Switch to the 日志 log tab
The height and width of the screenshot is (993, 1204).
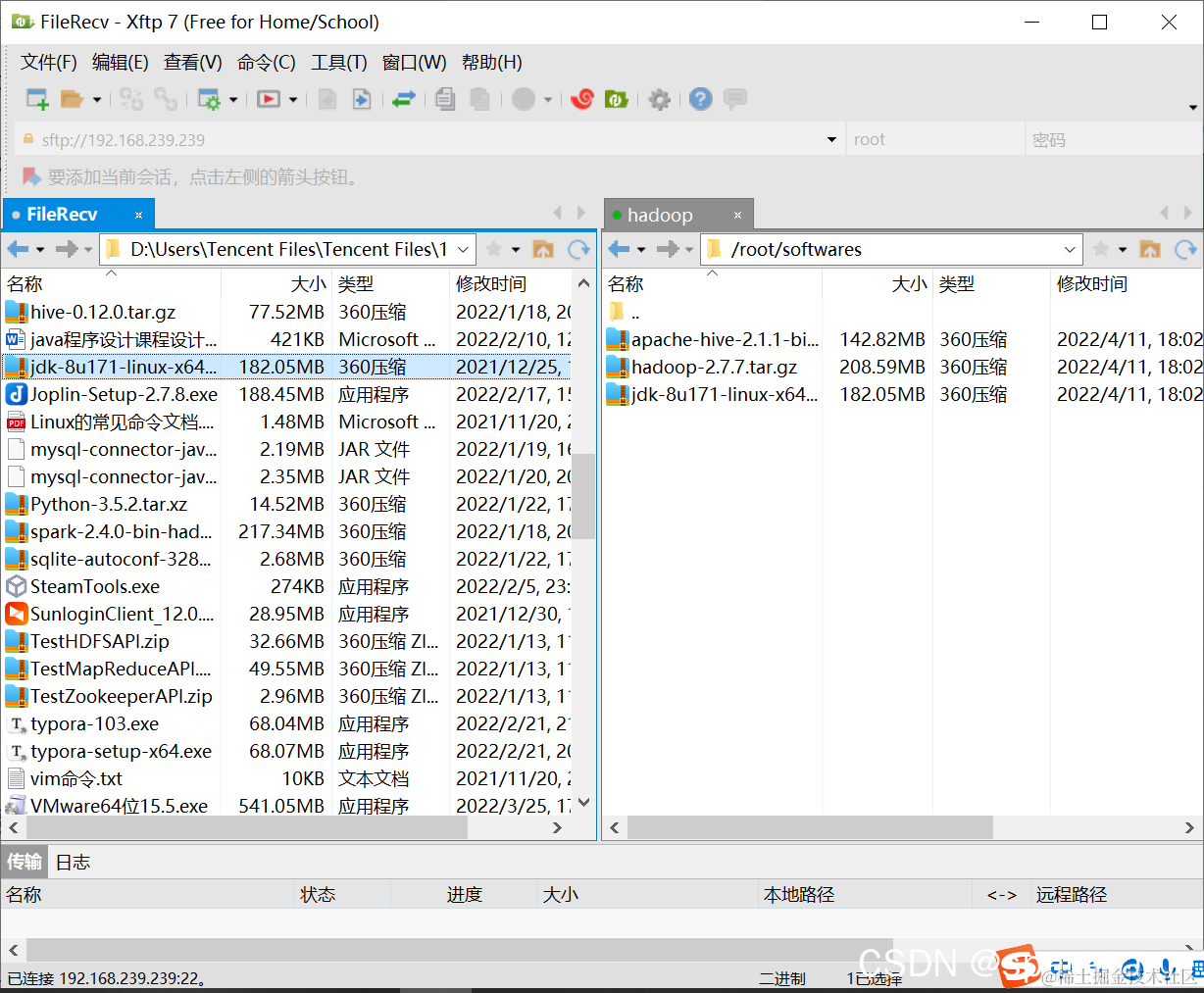point(73,862)
